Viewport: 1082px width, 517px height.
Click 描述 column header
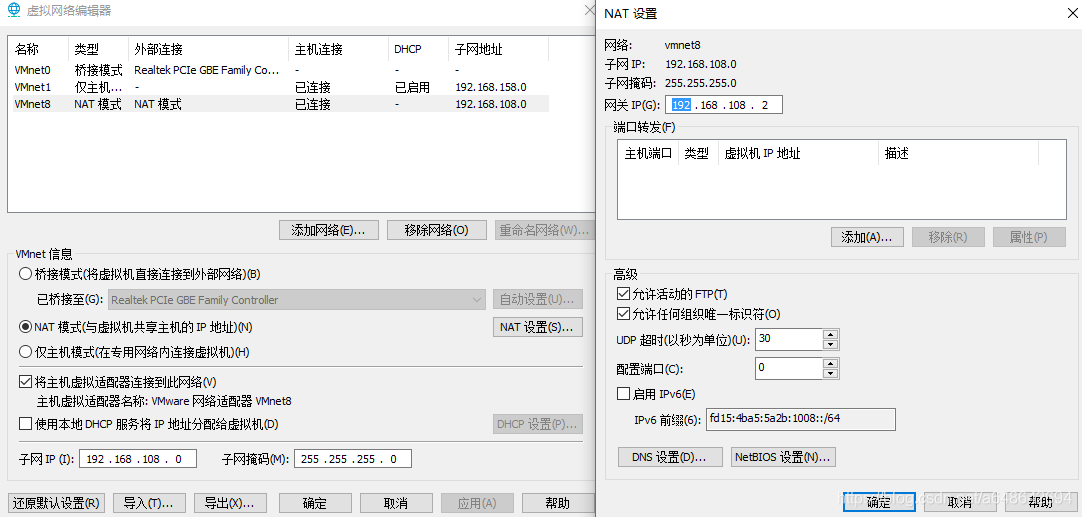(958, 154)
